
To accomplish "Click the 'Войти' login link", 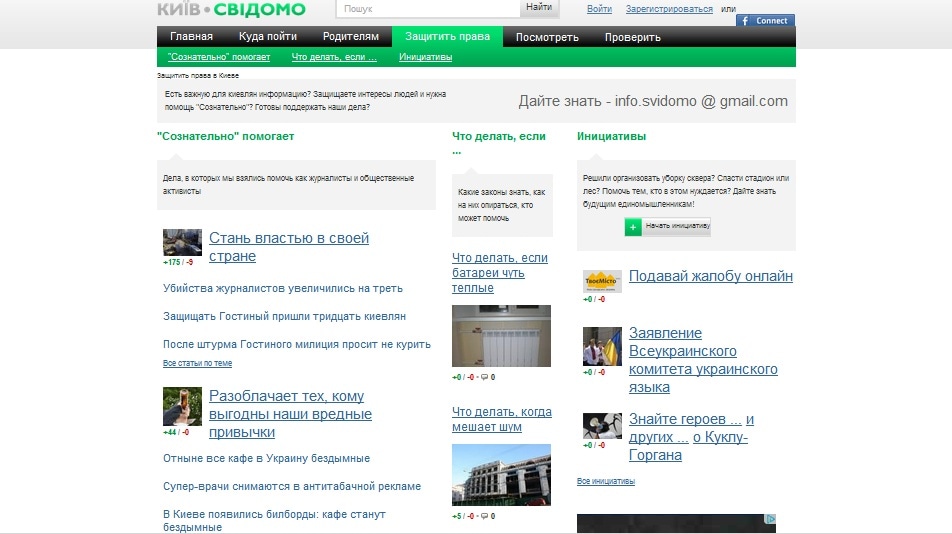I will (x=599, y=9).
